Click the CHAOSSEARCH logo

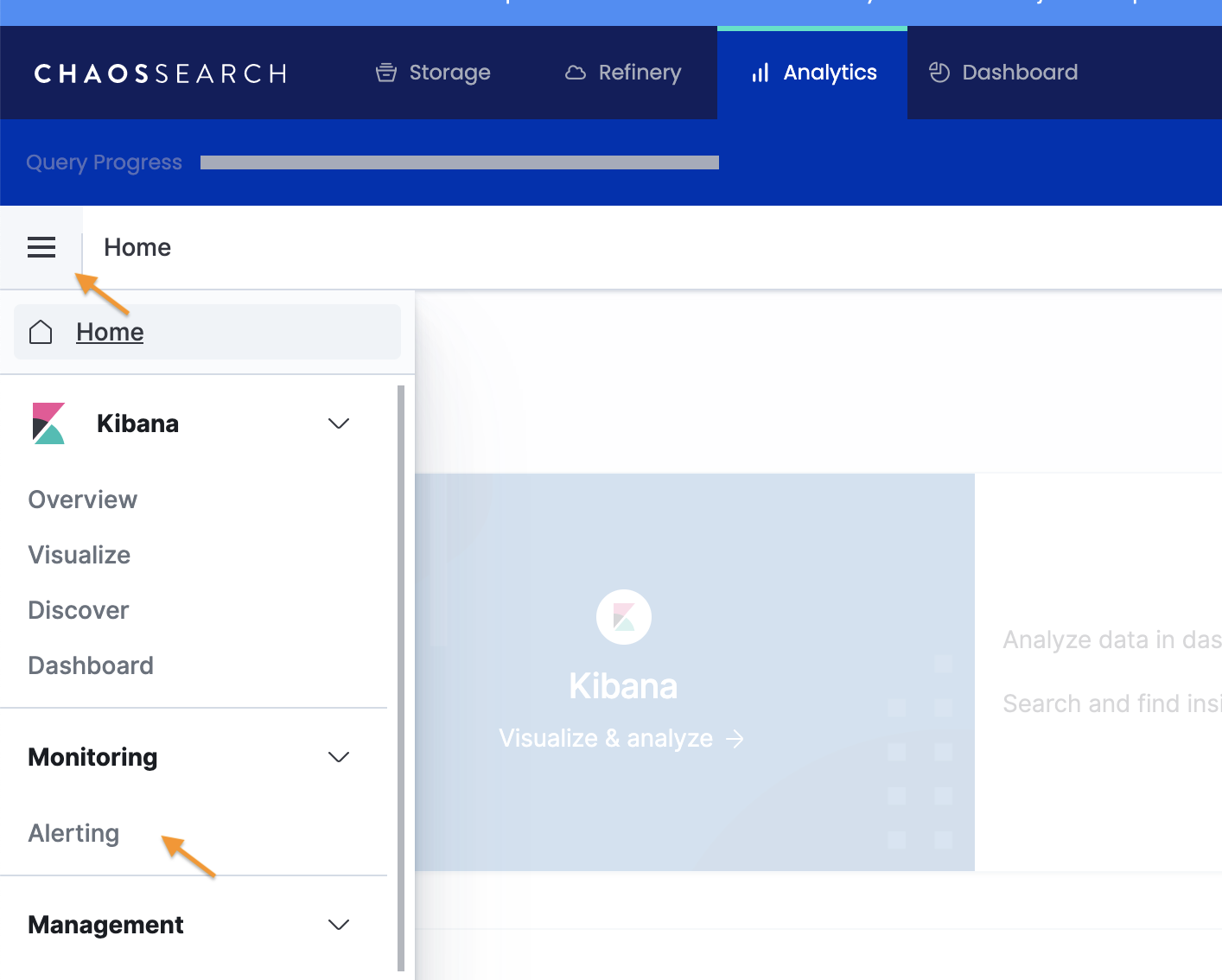(x=161, y=73)
